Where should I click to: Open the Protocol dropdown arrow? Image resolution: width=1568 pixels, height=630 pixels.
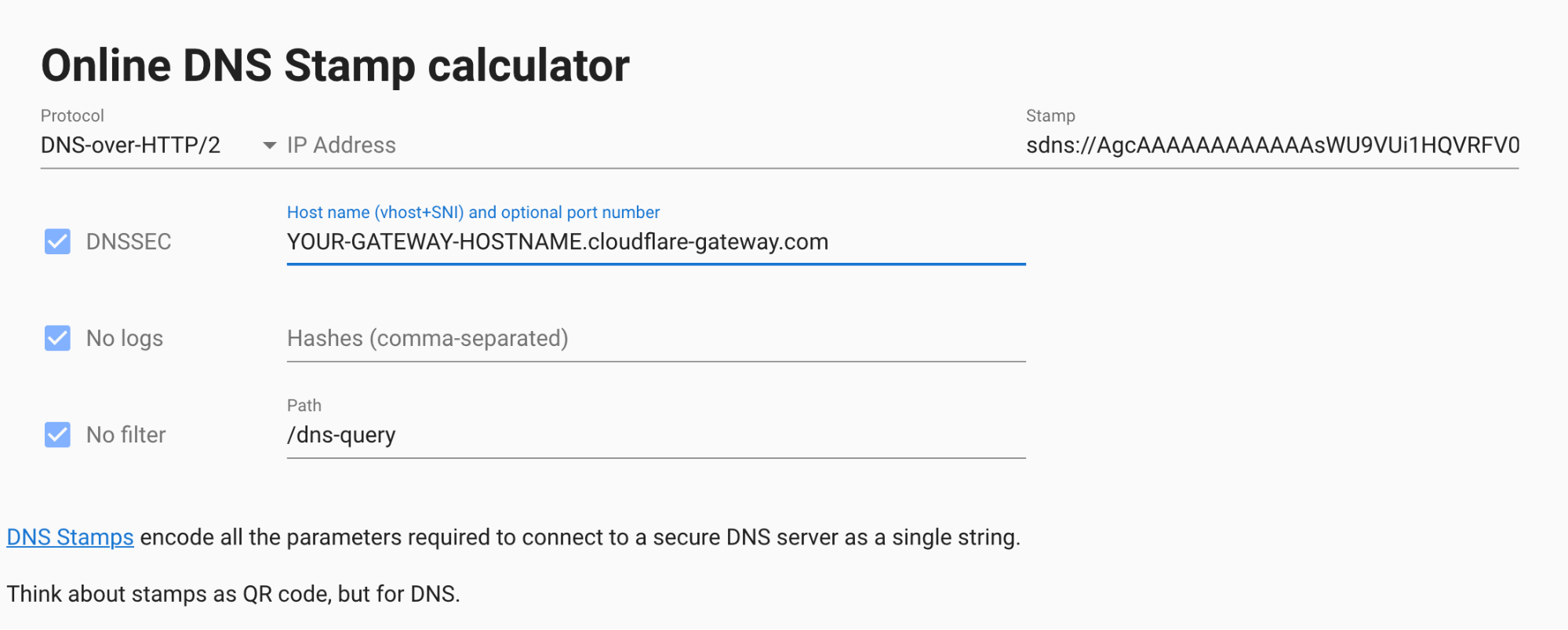pyautogui.click(x=269, y=146)
